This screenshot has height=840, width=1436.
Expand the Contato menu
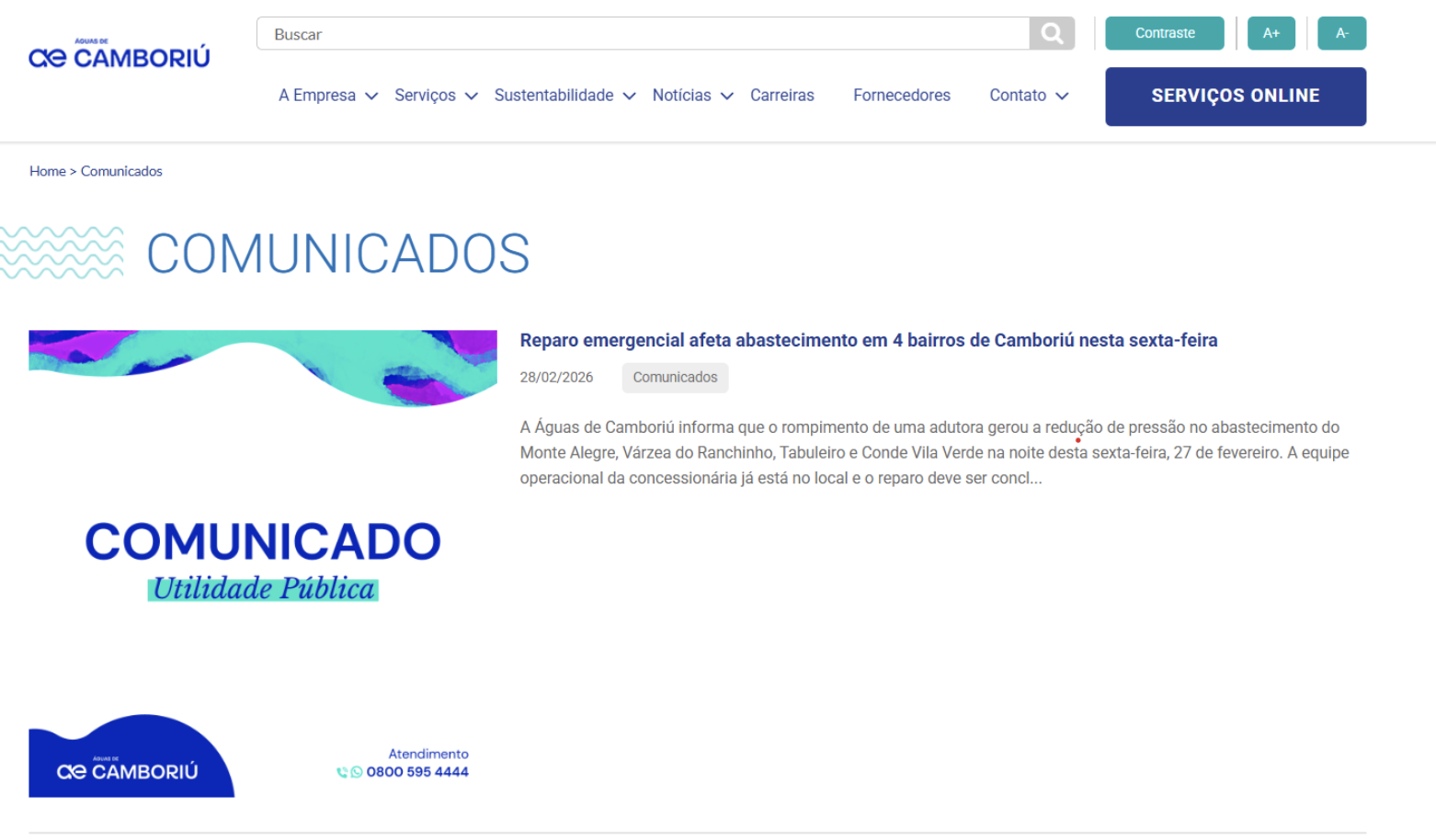coord(1028,96)
